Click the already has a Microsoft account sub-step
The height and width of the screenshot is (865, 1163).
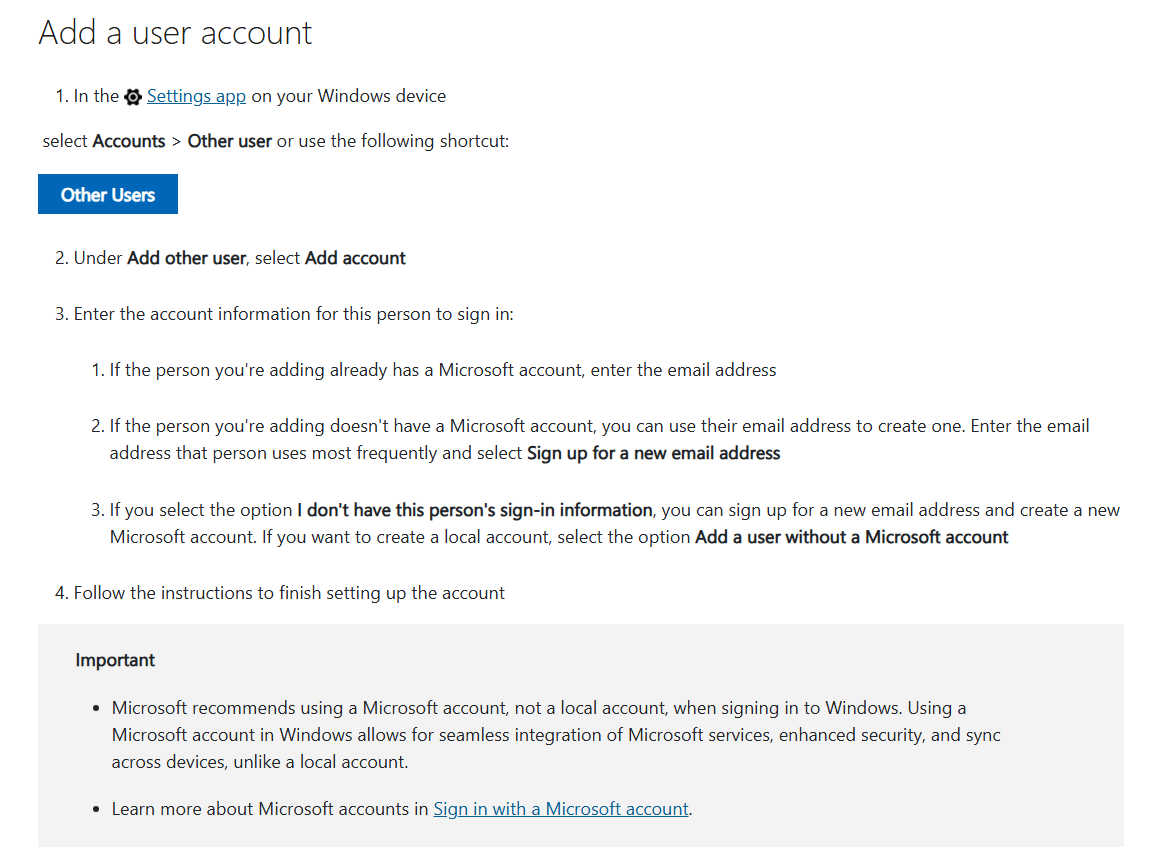coord(443,370)
